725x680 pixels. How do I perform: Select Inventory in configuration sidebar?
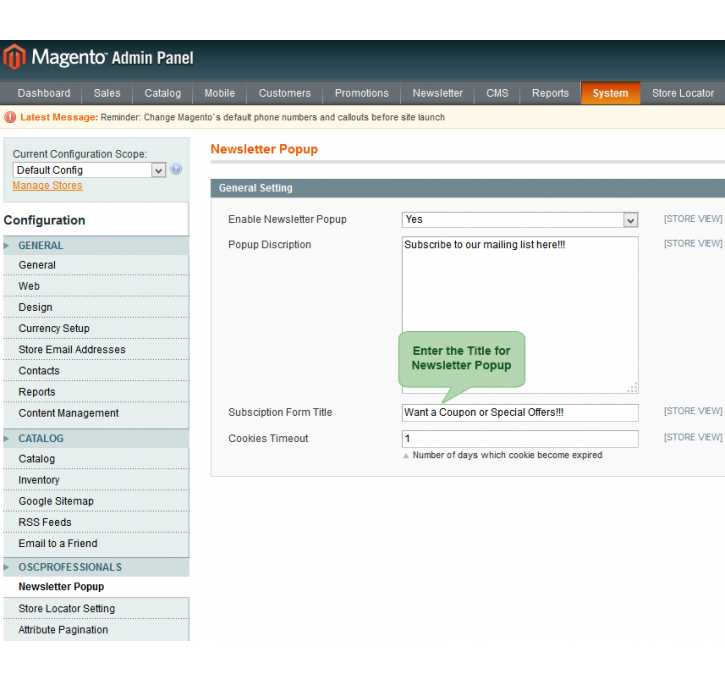(x=96, y=480)
